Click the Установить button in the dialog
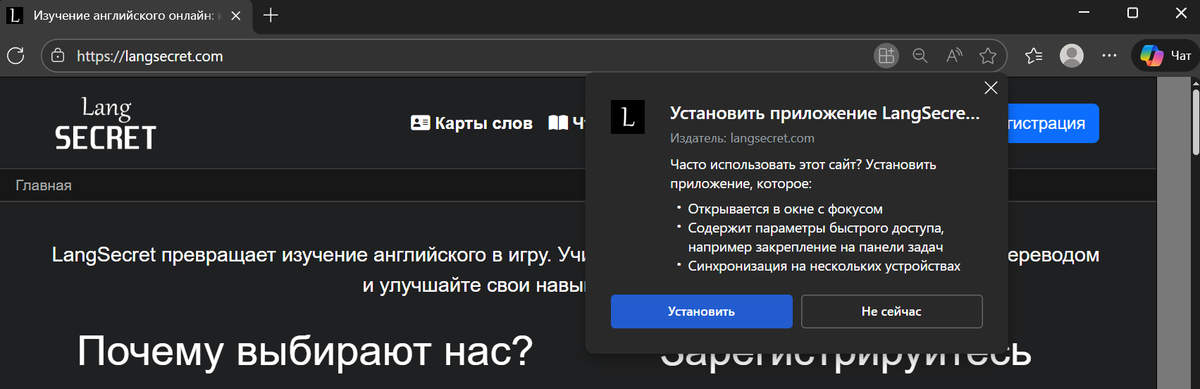The image size is (1200, 389). pyautogui.click(x=701, y=311)
